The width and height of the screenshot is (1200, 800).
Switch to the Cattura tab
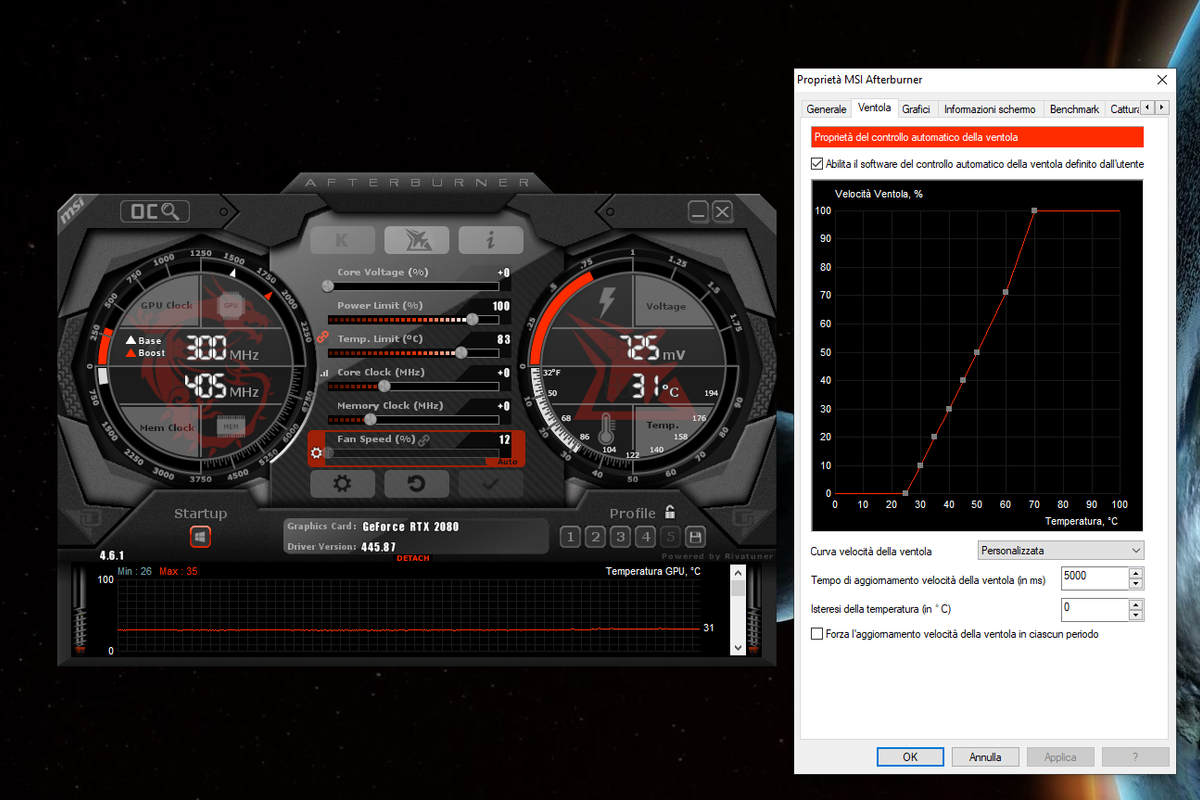(1123, 109)
